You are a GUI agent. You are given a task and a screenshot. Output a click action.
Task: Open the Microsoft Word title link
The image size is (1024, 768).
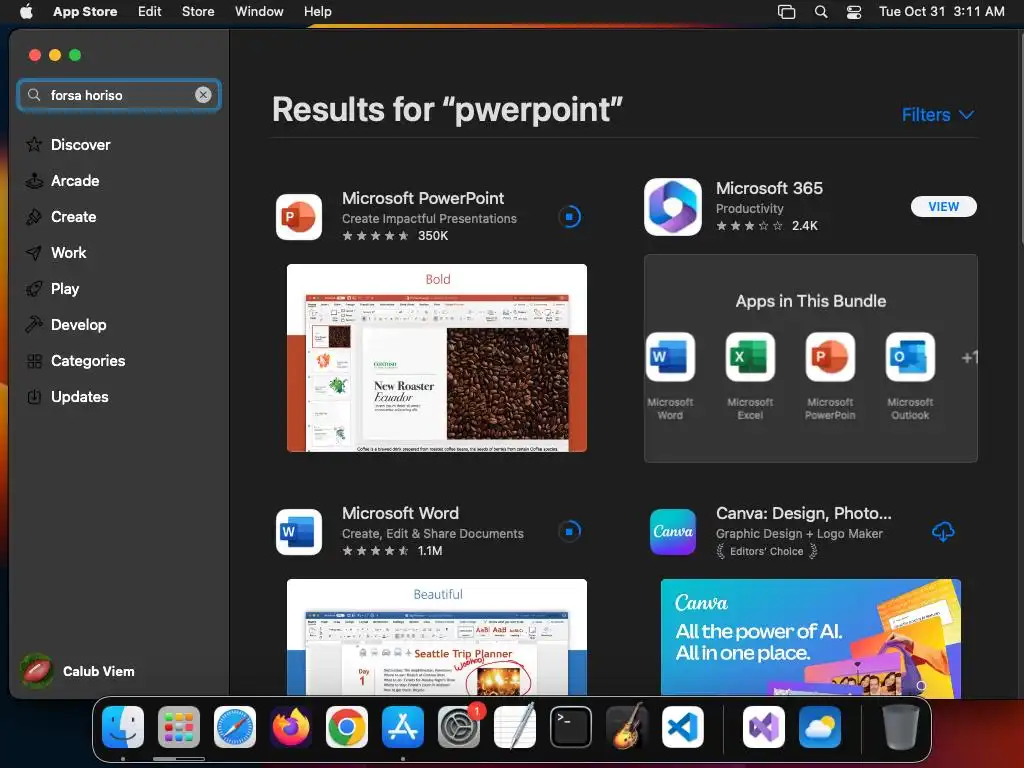[x=400, y=513]
